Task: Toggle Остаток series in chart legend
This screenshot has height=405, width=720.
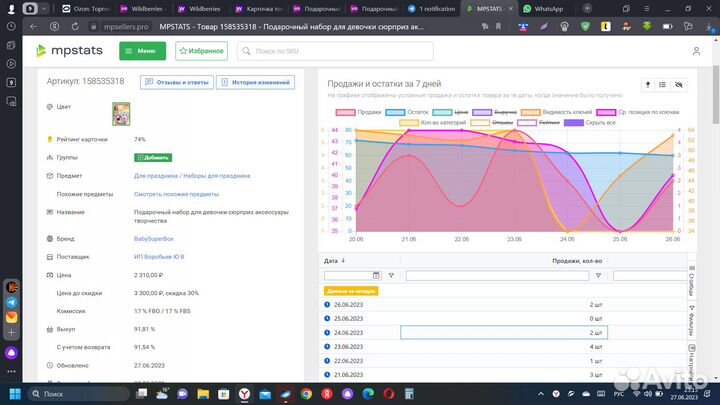Action: [x=407, y=112]
